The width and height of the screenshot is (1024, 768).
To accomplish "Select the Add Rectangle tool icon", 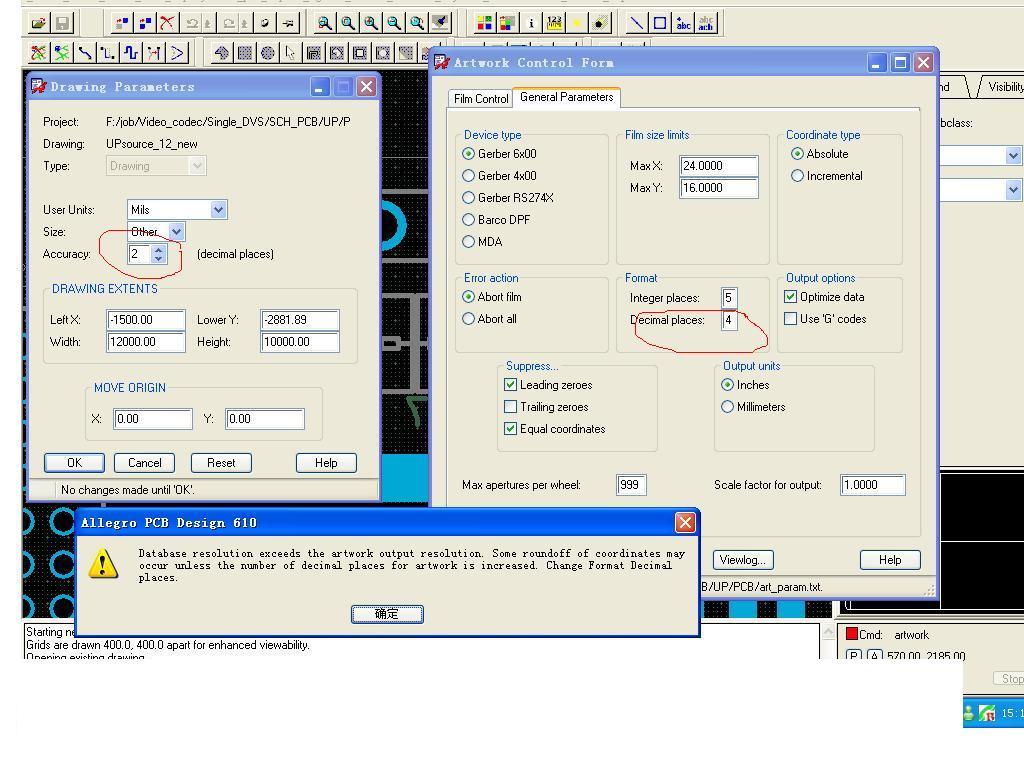I will tap(660, 24).
